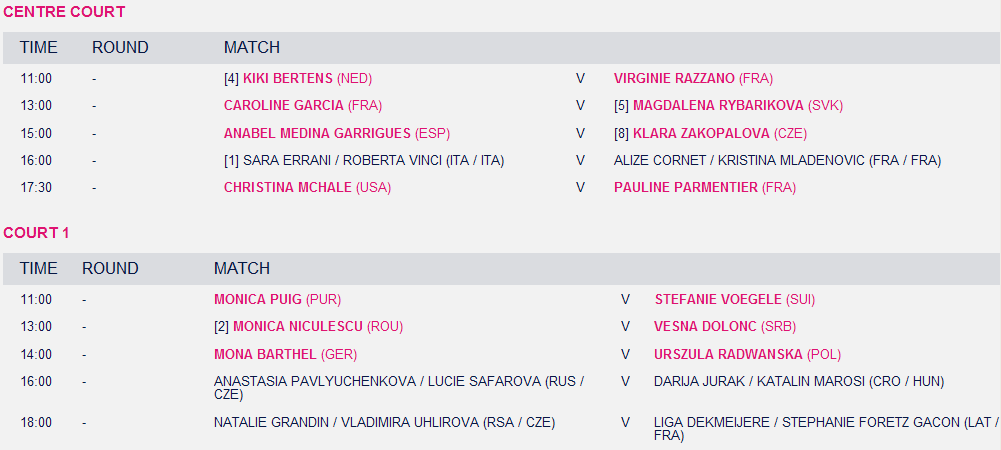Screen dimensions: 1001x450
Task: Click the Centre Court Time column header
Action: click(39, 48)
